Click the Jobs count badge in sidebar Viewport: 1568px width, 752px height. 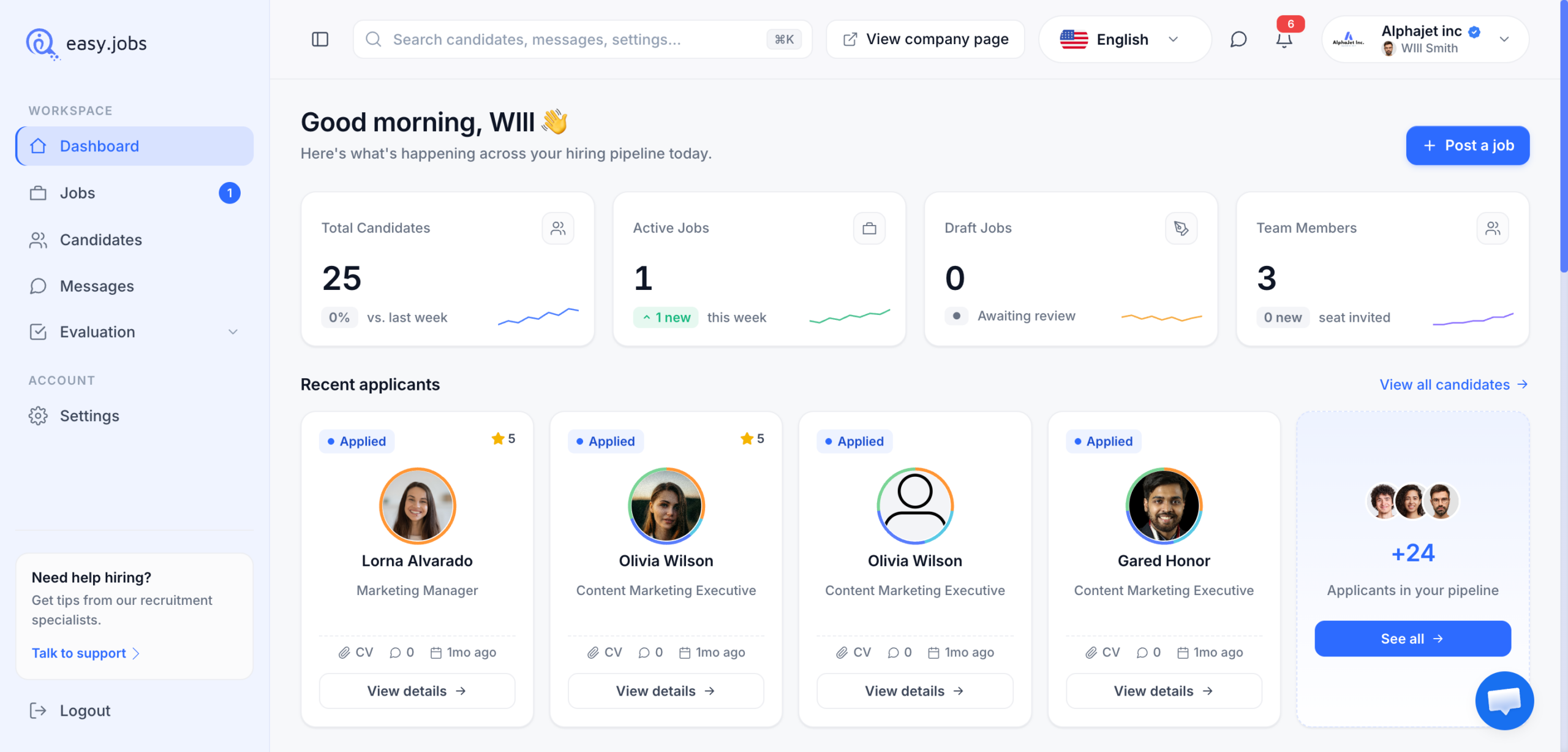click(230, 193)
